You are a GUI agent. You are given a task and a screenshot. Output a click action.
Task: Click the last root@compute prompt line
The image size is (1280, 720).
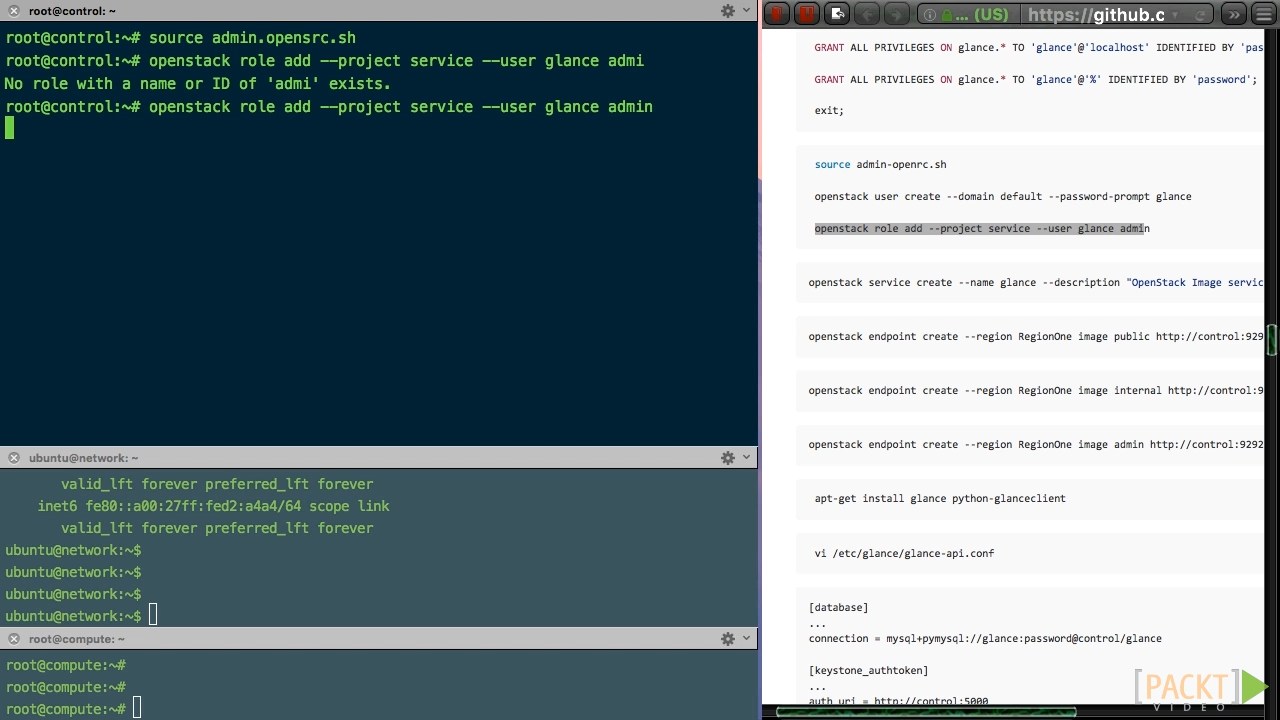pyautogui.click(x=73, y=709)
